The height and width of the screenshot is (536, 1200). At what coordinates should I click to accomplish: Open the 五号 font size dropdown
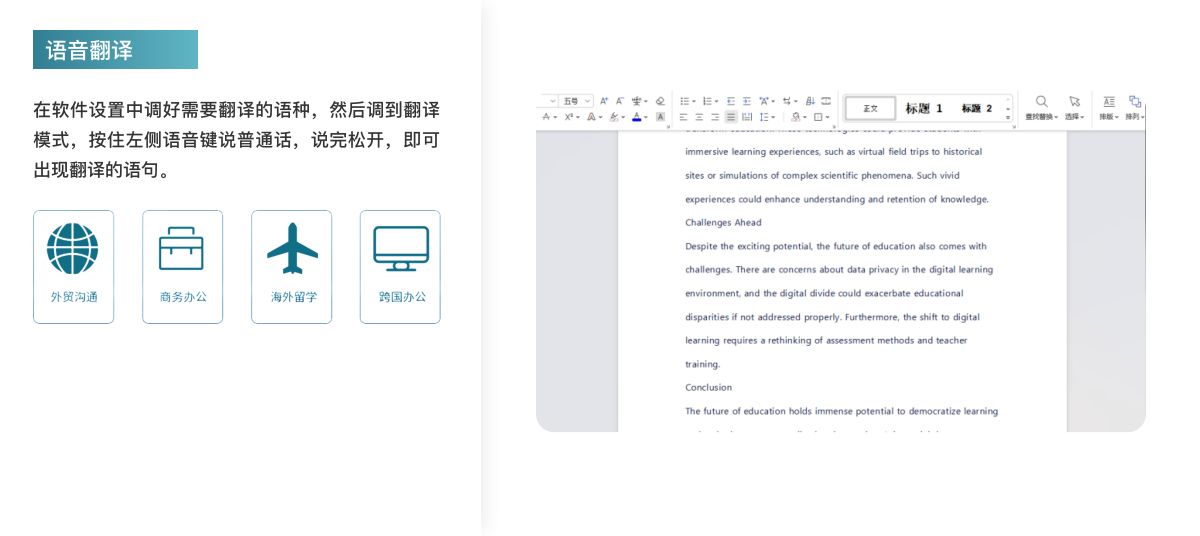point(576,101)
